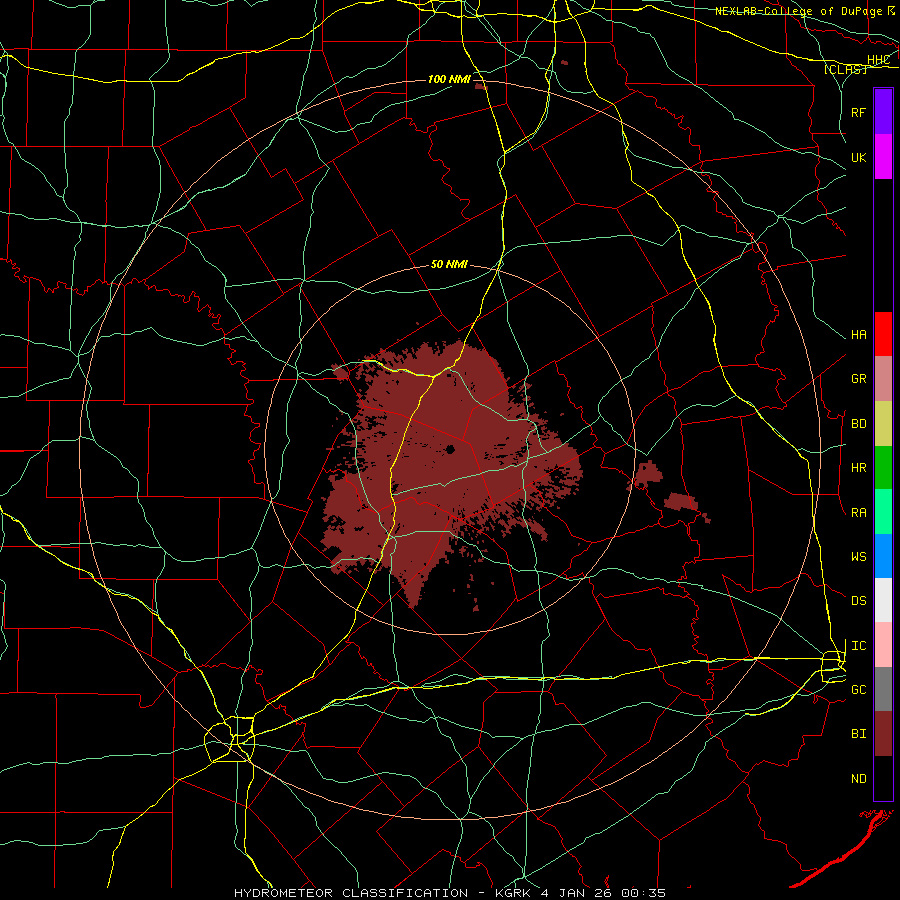Image resolution: width=900 pixels, height=900 pixels.
Task: Click the green HR legend color swatch
Action: [883, 468]
